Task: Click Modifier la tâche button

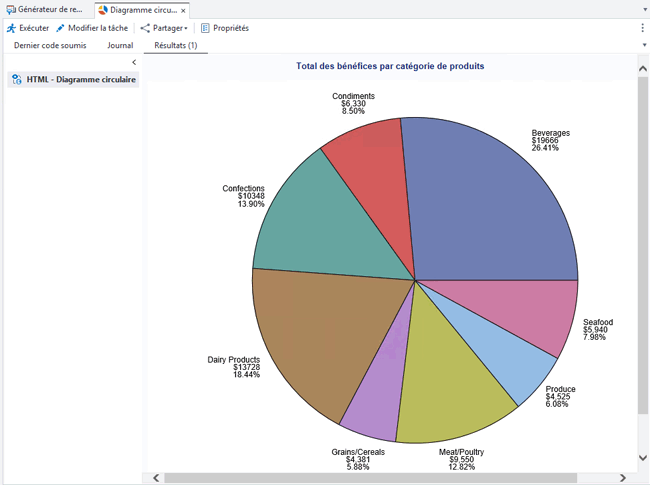Action: tap(92, 28)
